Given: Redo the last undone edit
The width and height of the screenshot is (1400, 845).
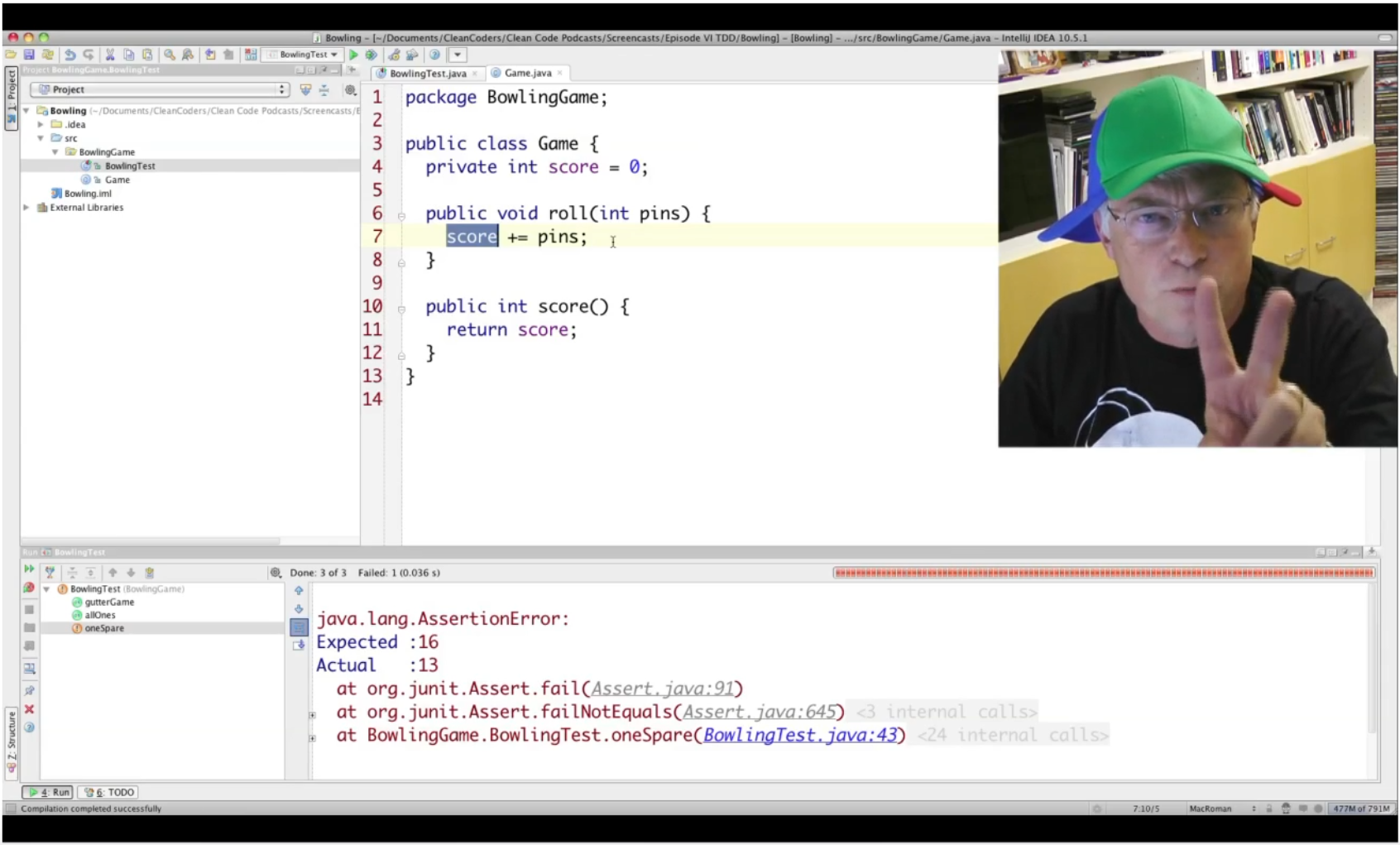Looking at the screenshot, I should click(89, 55).
